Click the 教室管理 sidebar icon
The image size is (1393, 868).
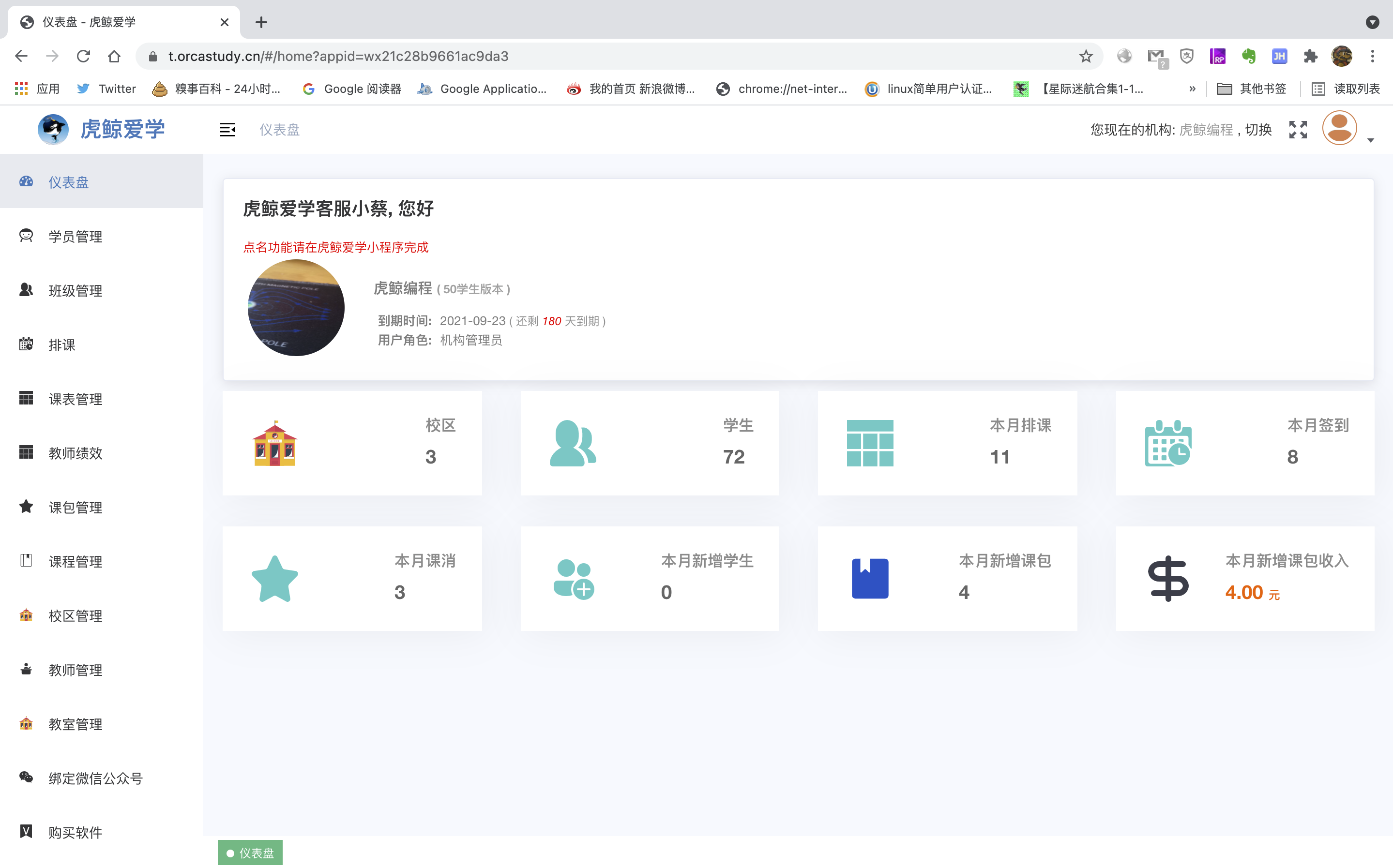click(x=26, y=723)
